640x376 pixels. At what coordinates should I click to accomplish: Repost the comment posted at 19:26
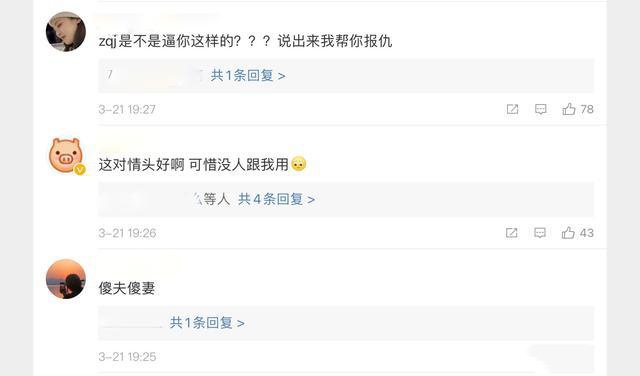pos(511,233)
